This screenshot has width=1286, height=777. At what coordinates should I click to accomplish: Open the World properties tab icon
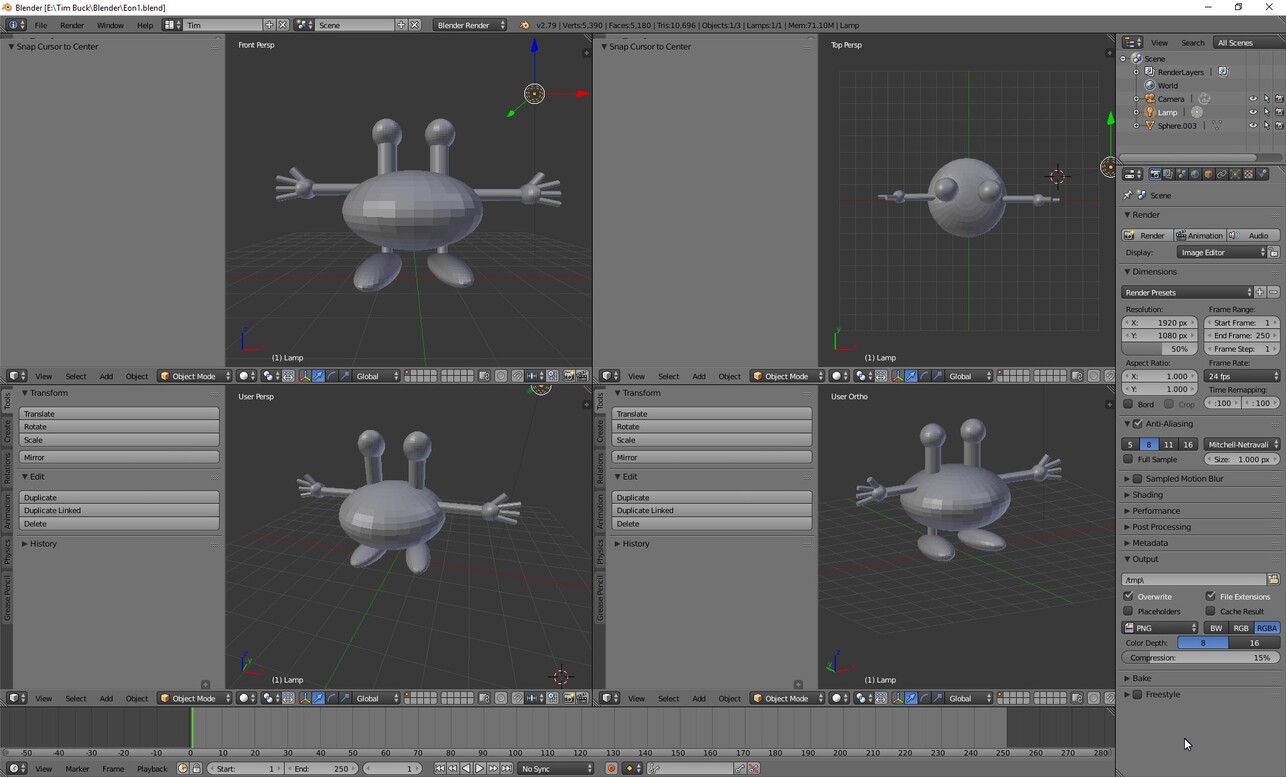pos(1195,174)
